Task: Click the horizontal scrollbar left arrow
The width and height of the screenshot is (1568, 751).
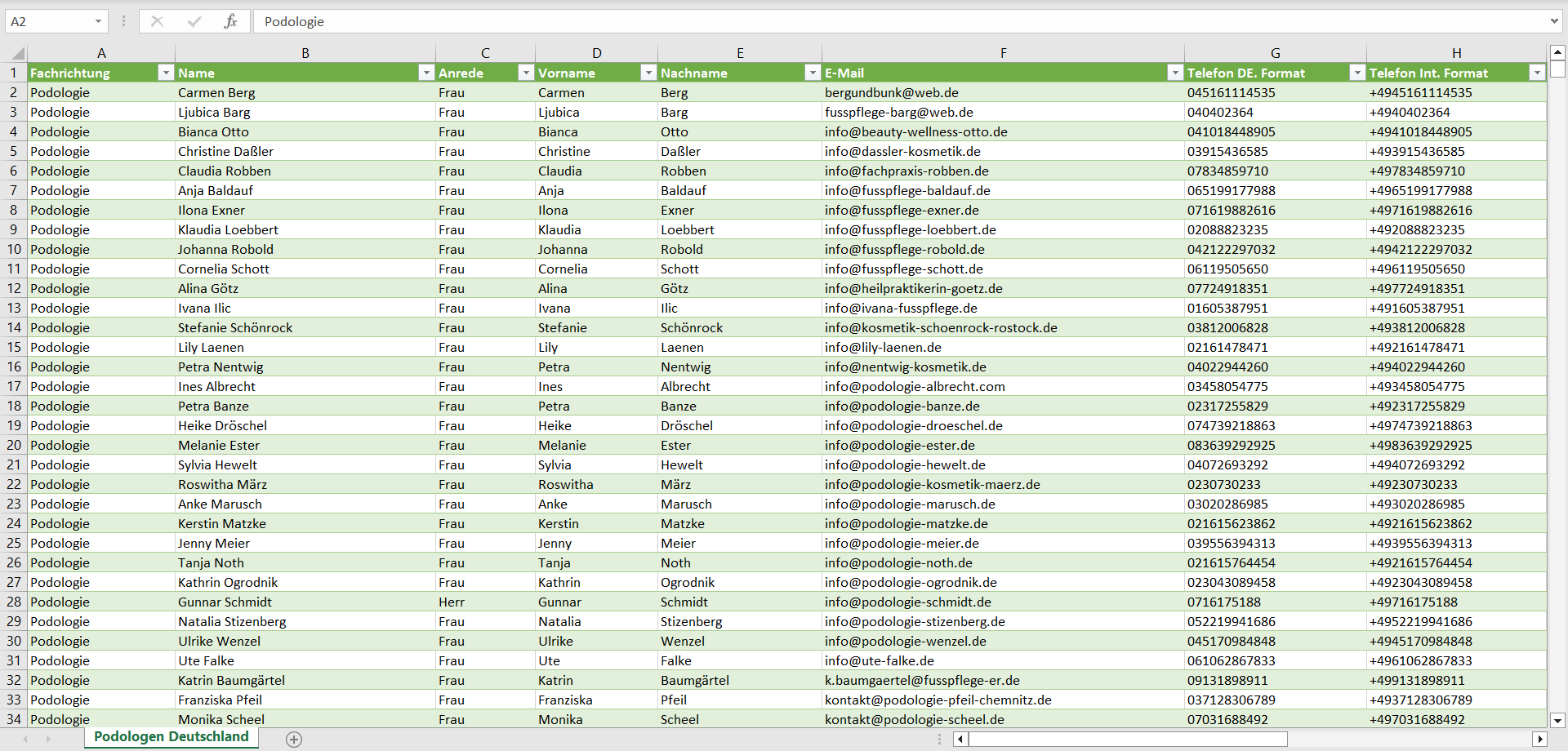Action: pyautogui.click(x=961, y=740)
